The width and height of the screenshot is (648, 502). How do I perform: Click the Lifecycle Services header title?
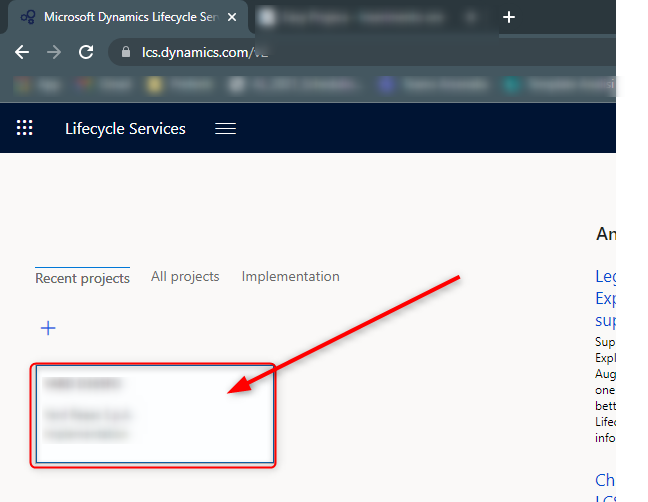click(x=125, y=128)
